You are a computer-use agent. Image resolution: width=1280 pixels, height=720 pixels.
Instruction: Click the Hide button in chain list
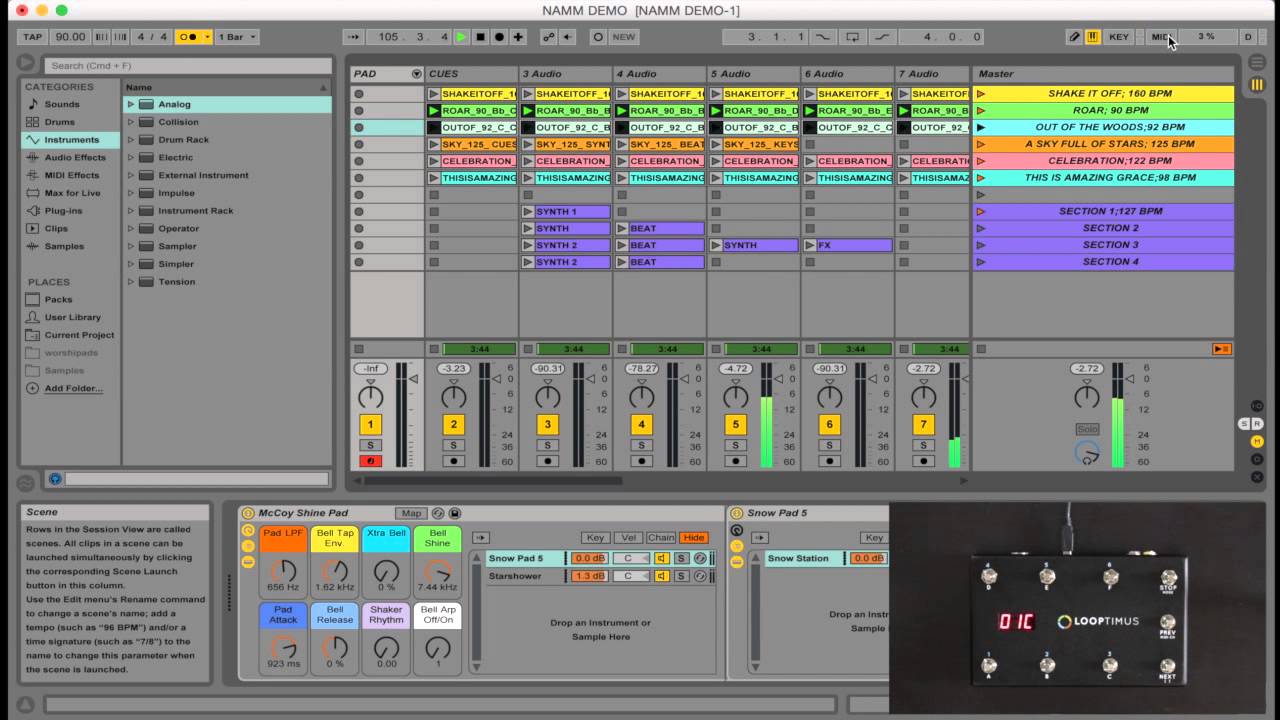(x=693, y=537)
